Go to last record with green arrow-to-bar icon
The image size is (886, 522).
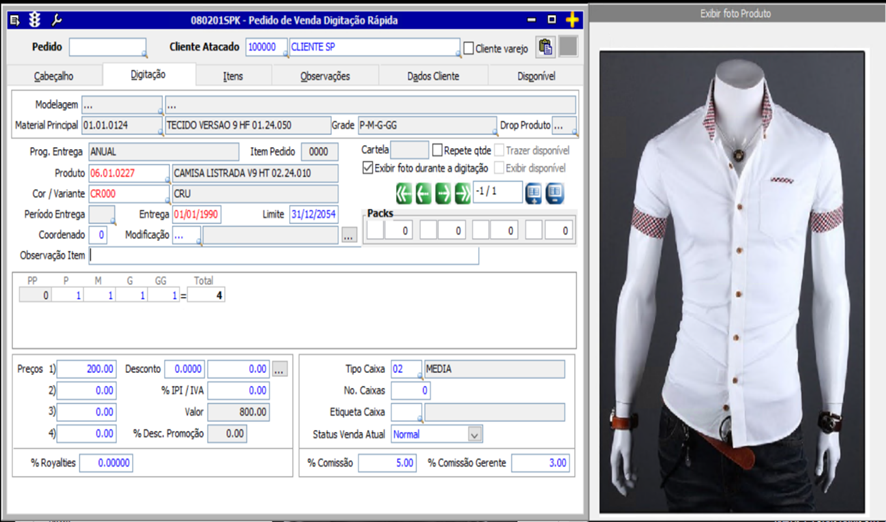tap(463, 193)
